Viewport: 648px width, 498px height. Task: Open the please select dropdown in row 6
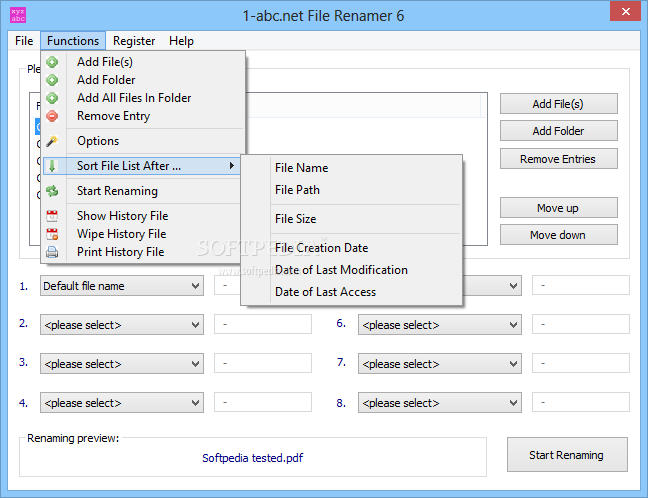(440, 325)
